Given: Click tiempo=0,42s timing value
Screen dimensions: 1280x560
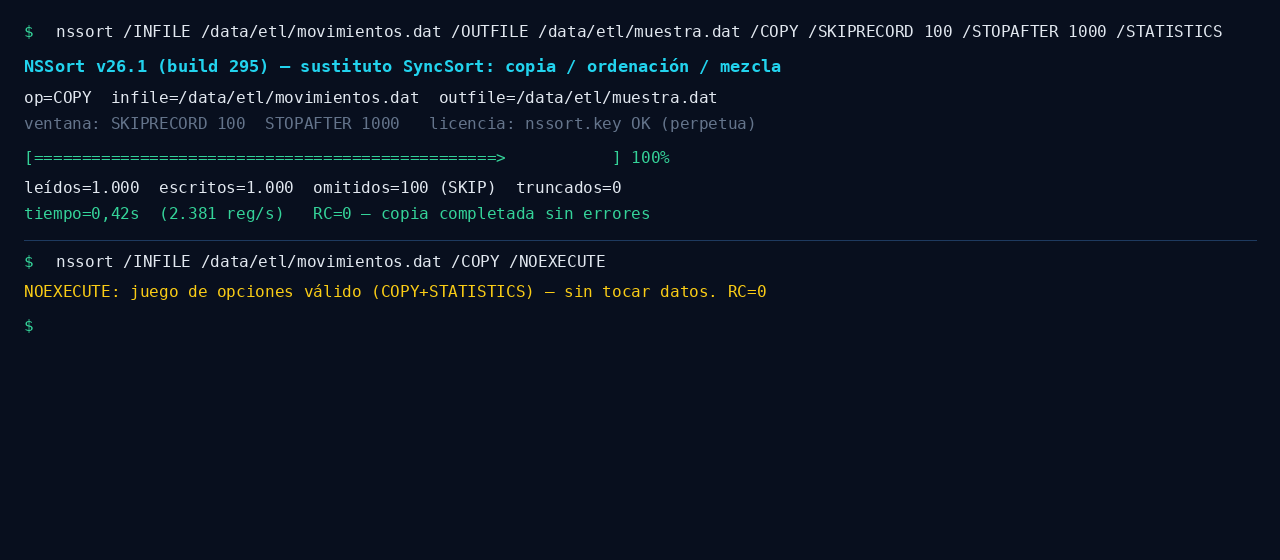Looking at the screenshot, I should [82, 214].
